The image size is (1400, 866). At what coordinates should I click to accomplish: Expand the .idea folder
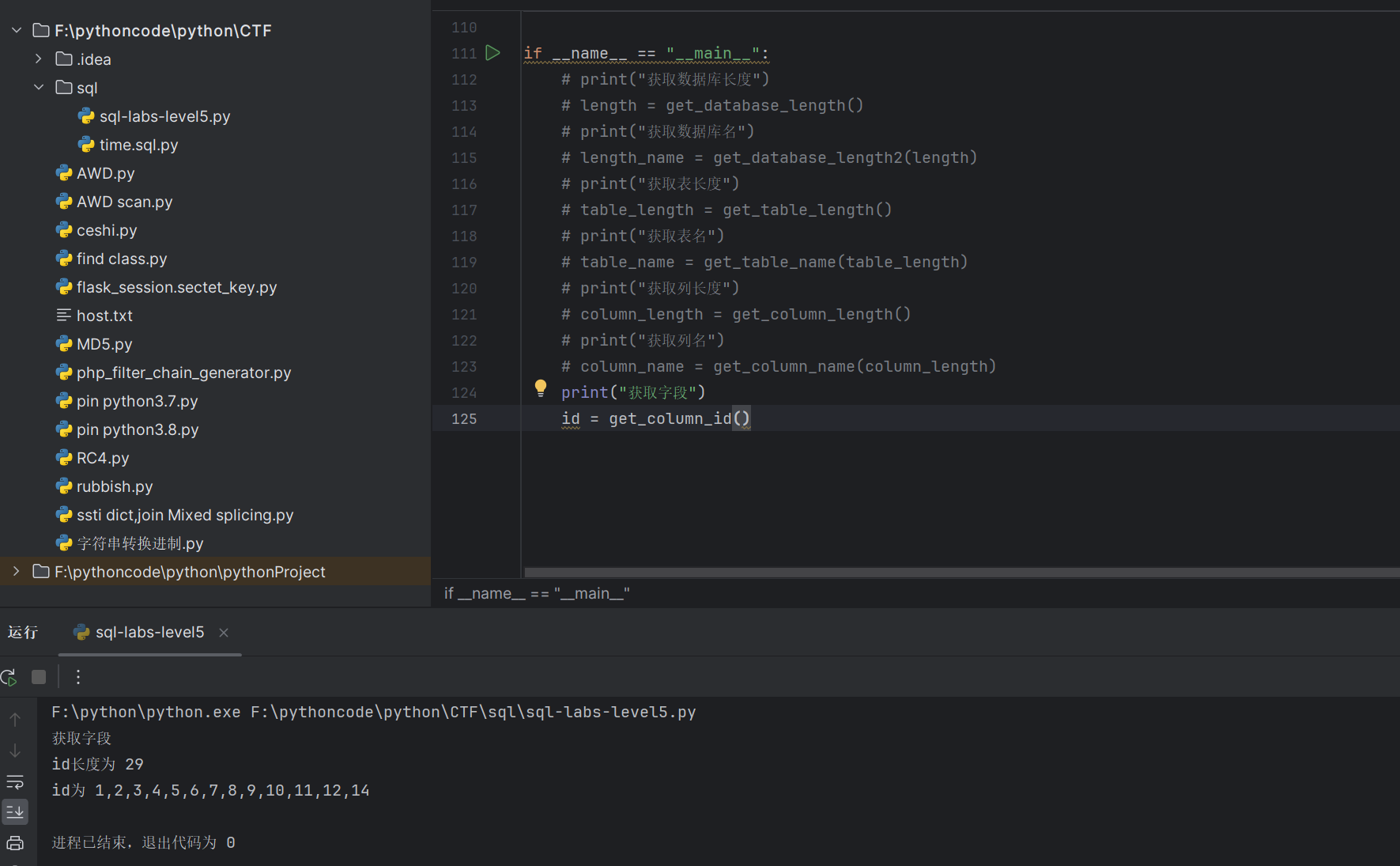(37, 59)
